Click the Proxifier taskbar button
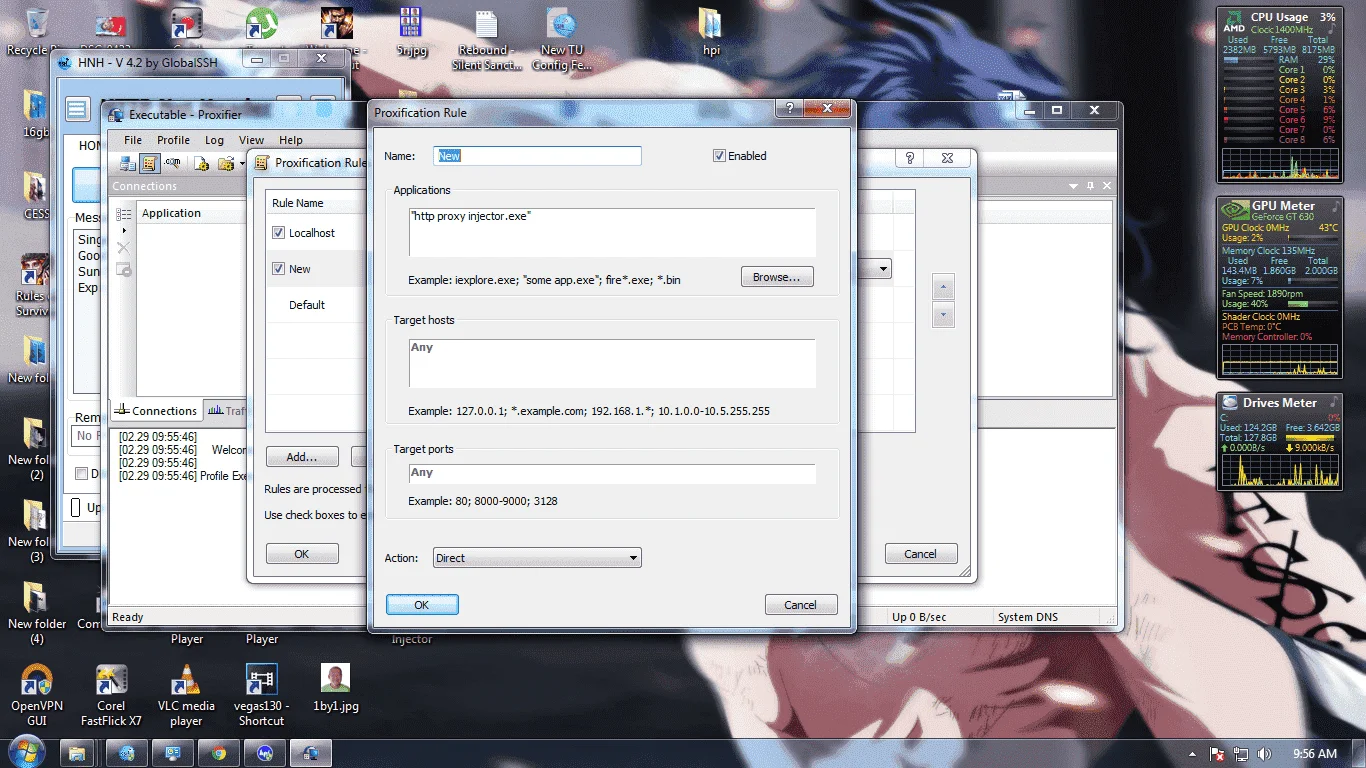 [x=310, y=753]
